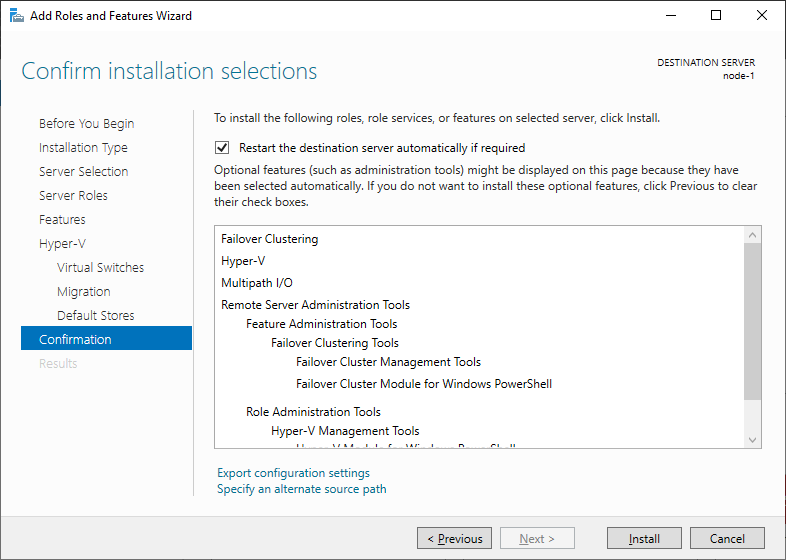Select Hyper-V entry in feature list
Screen dimensions: 786x560
(243, 261)
